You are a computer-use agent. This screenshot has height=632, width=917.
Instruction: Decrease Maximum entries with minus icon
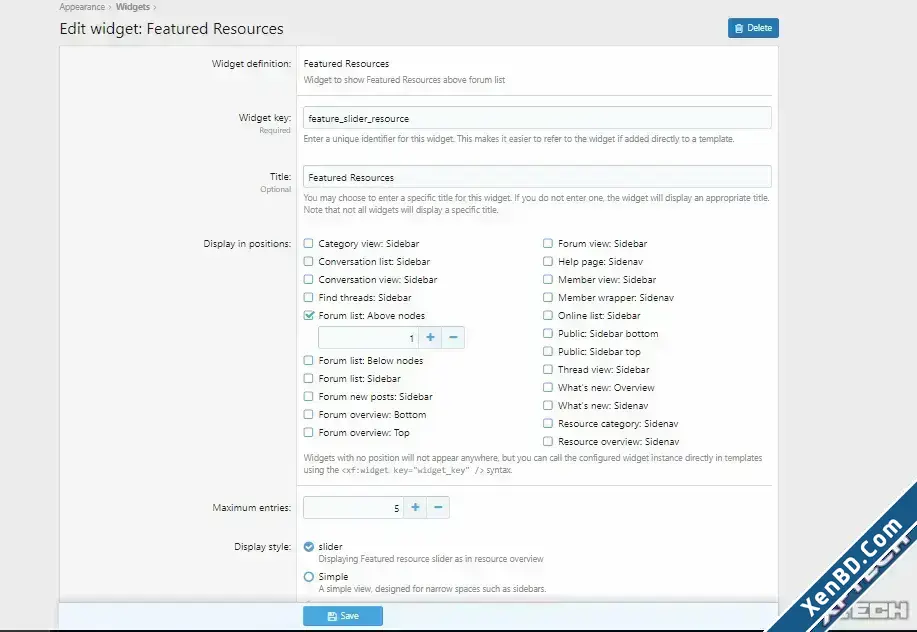click(x=438, y=507)
